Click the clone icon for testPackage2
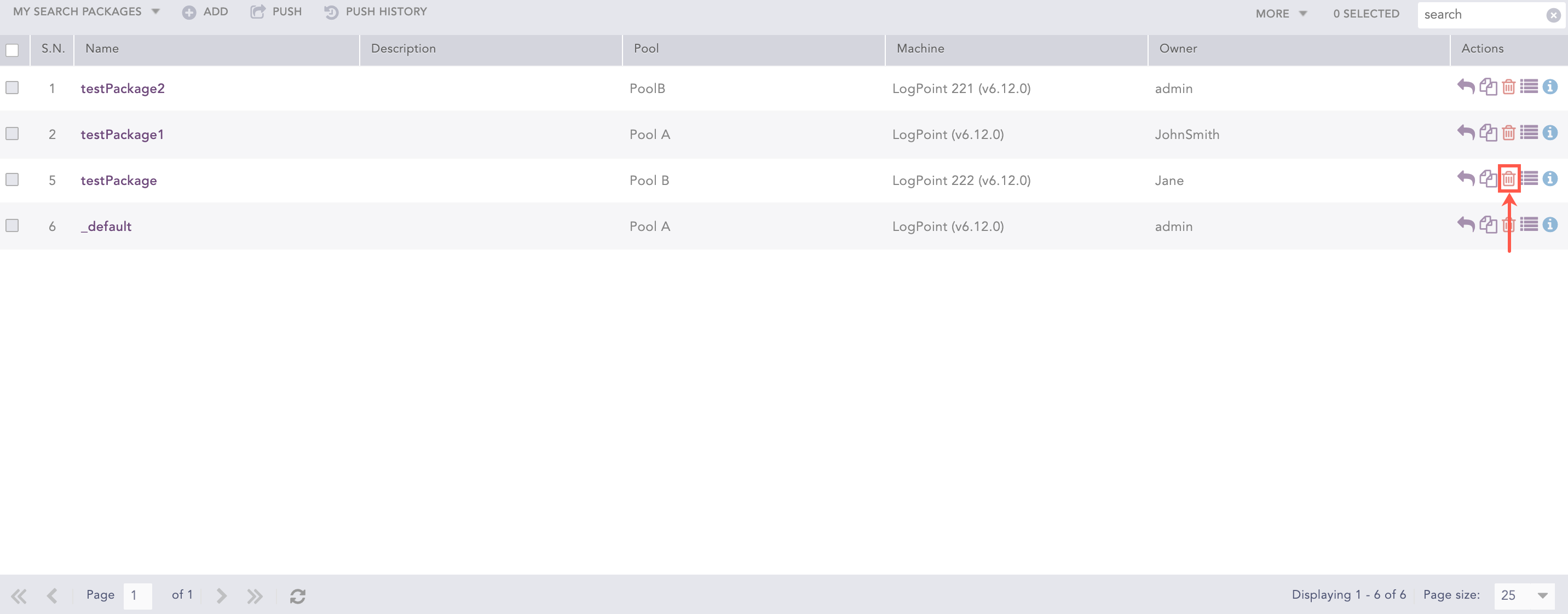 point(1488,87)
